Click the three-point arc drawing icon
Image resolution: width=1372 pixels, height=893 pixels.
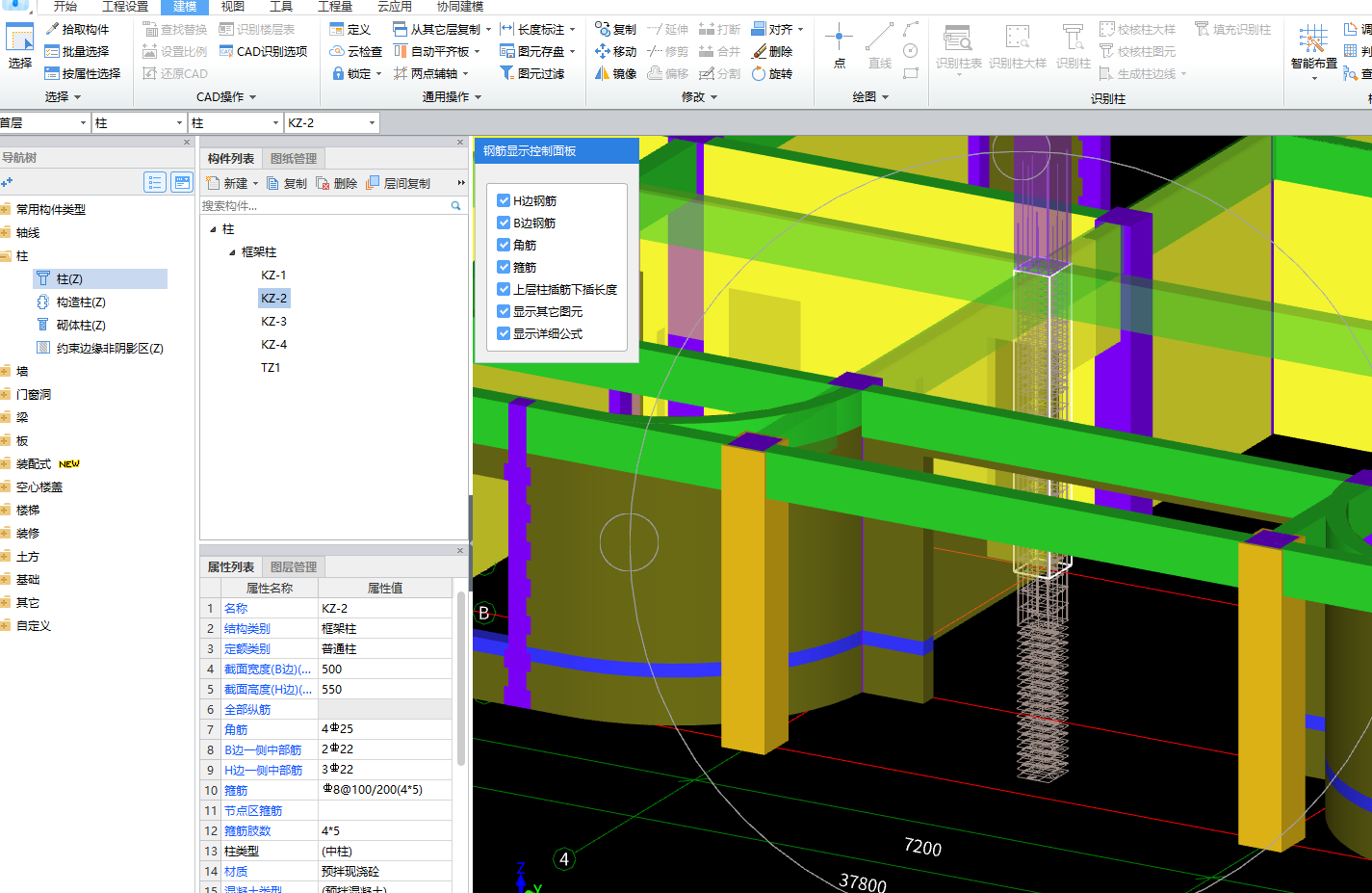coord(911,29)
